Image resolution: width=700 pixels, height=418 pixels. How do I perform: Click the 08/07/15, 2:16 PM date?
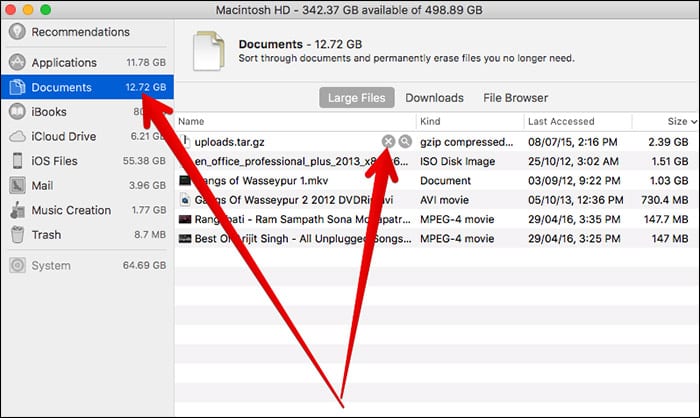pyautogui.click(x=573, y=142)
